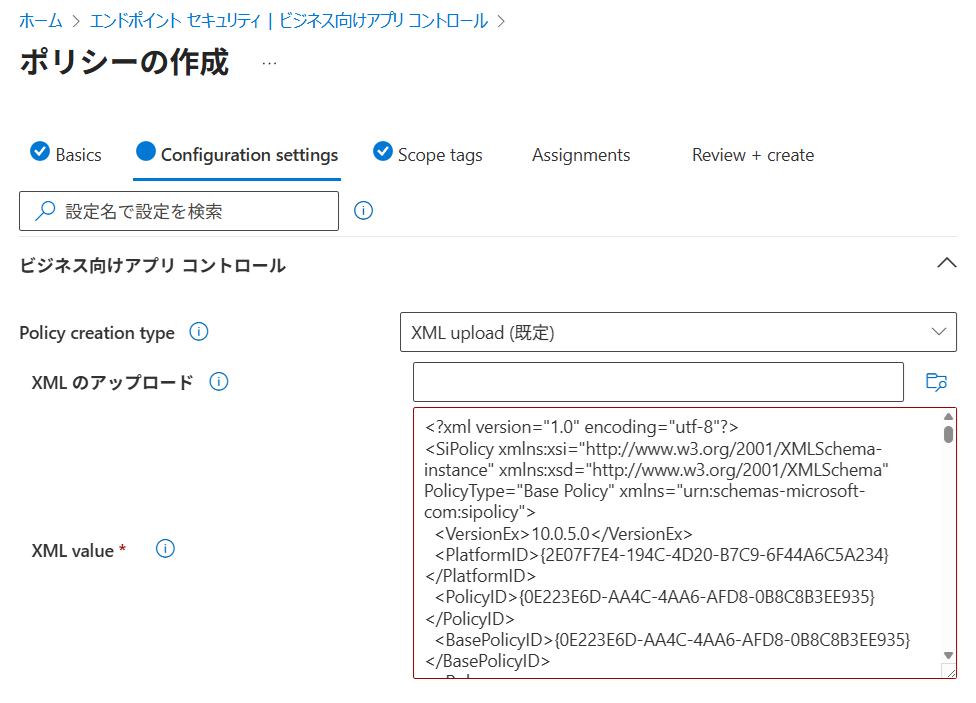Click the 設定名で設定を検索 search field
The height and width of the screenshot is (703, 976).
180,211
